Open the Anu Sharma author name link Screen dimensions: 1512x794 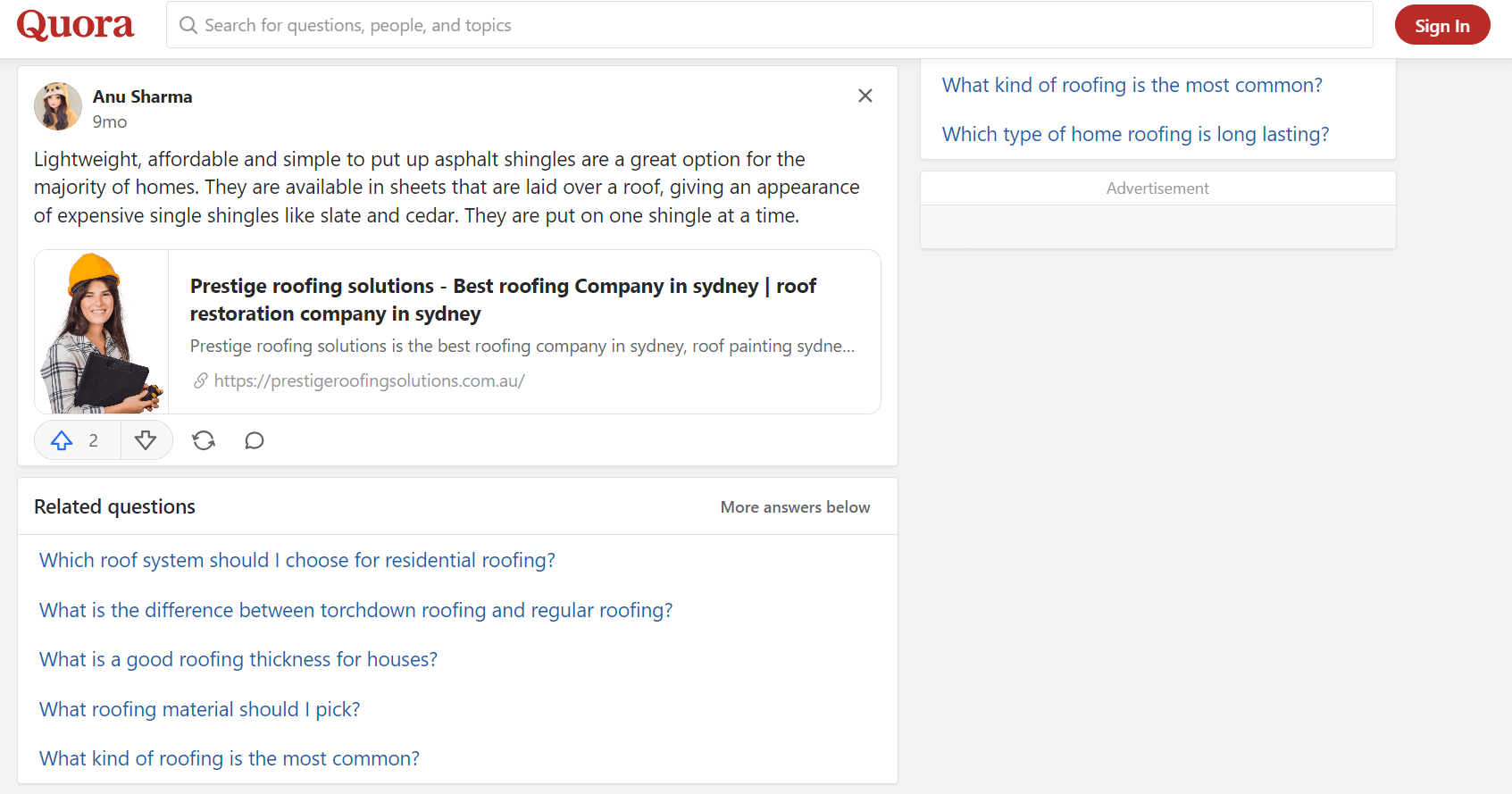pos(142,96)
